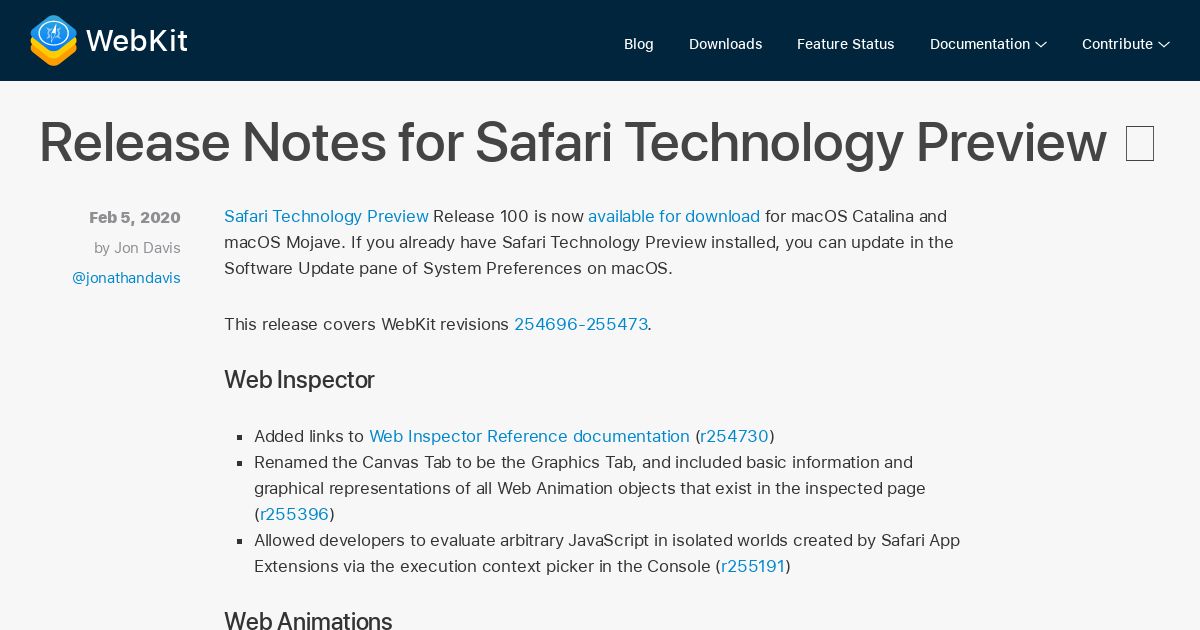This screenshot has height=630, width=1200.
Task: Click the Web Animations section heading
Action: point(308,620)
